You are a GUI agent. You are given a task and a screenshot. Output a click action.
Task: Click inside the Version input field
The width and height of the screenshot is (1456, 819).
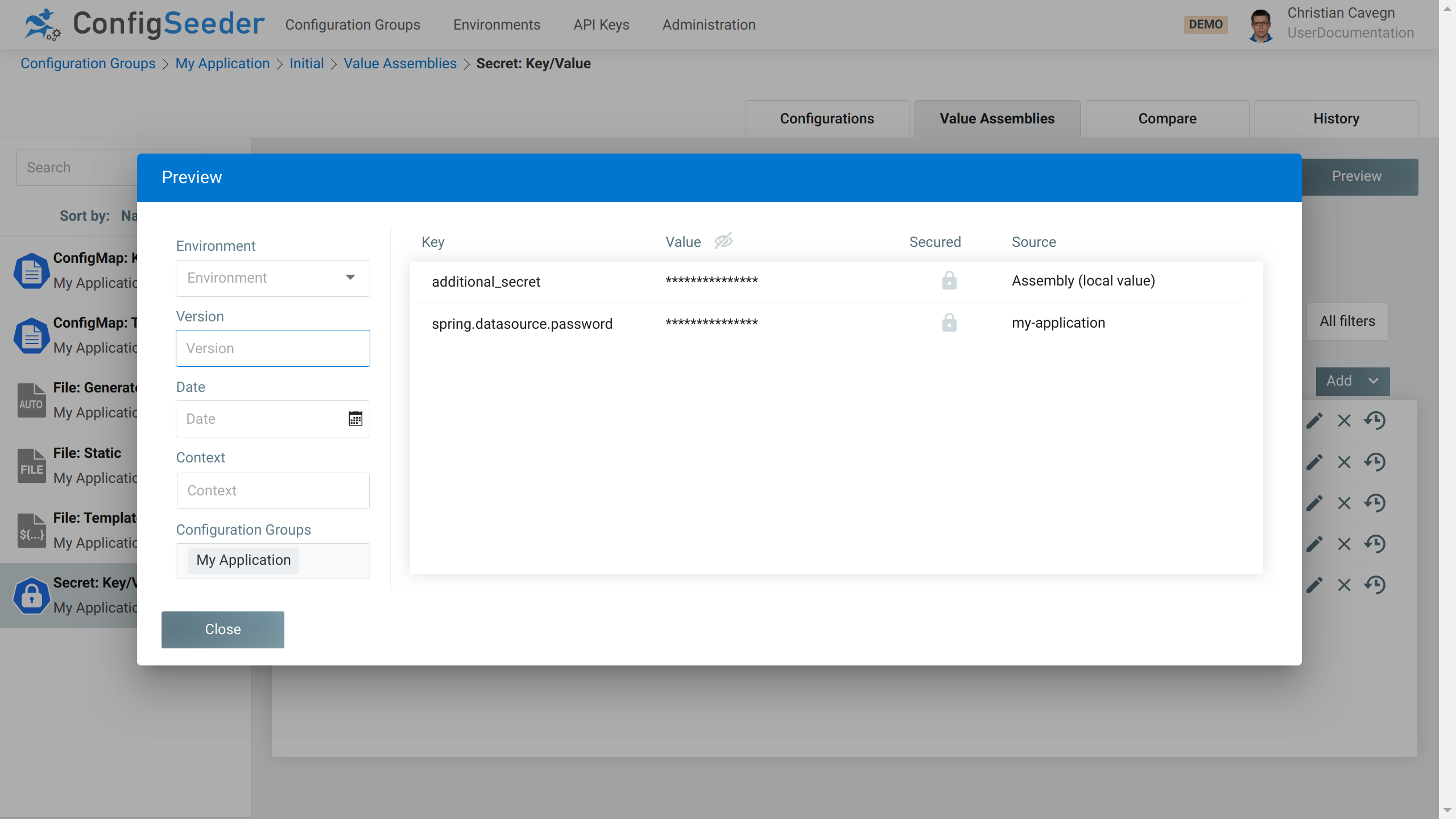[x=272, y=348]
